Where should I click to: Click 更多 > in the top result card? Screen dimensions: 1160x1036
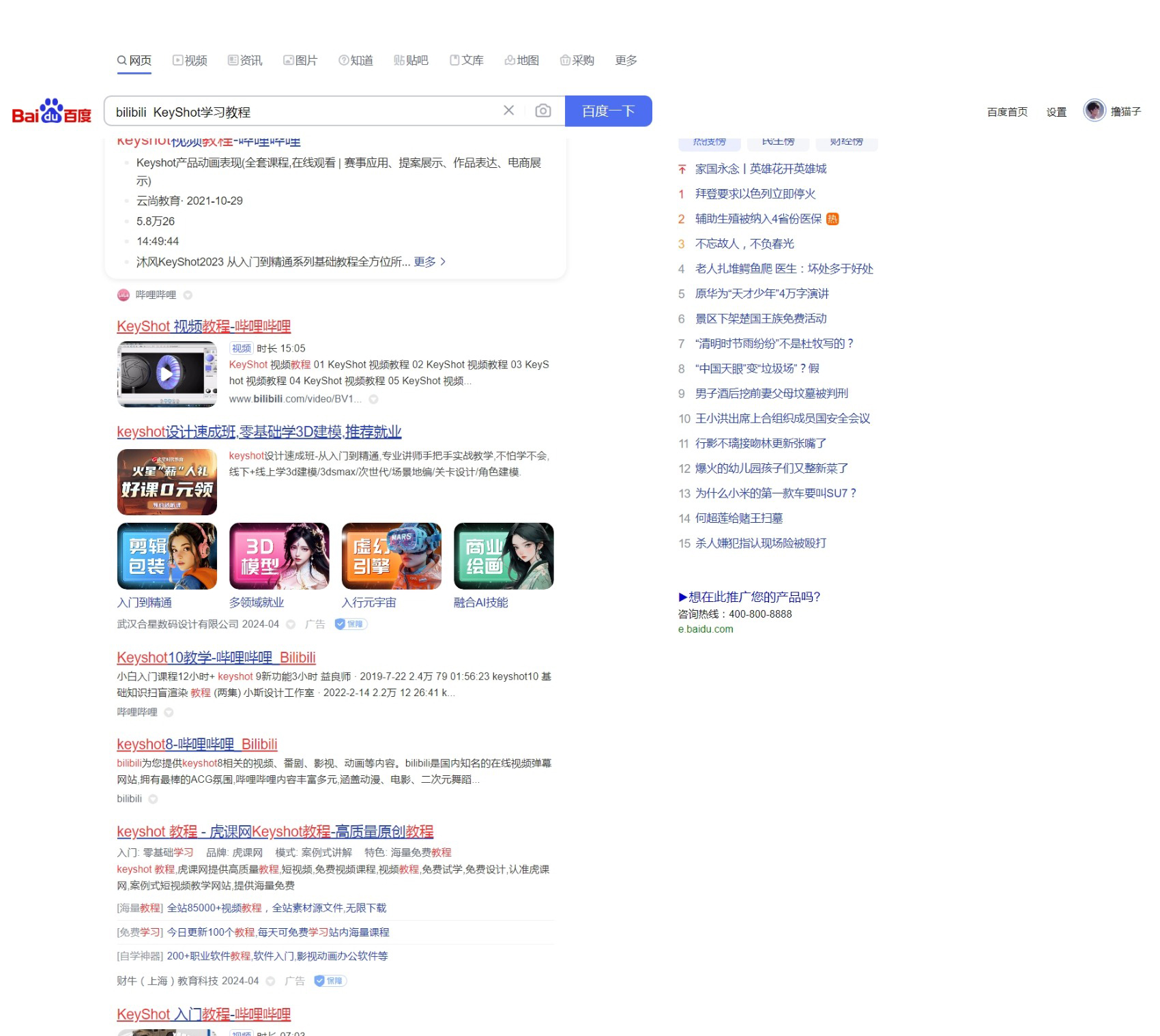point(430,261)
